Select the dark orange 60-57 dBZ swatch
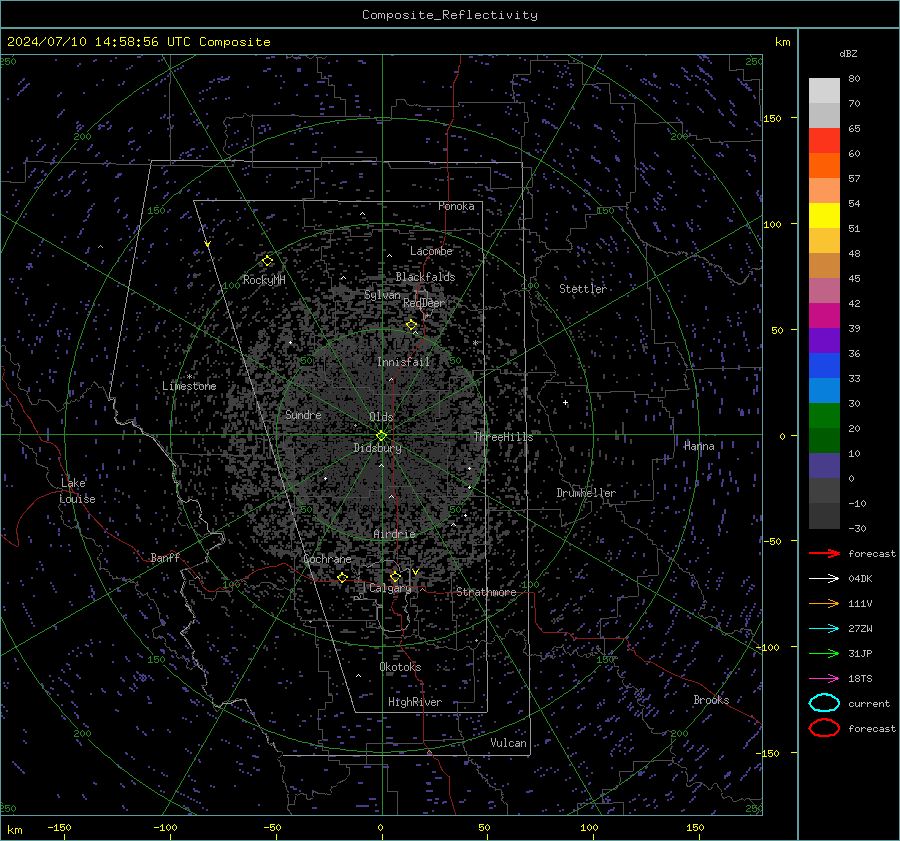Image resolution: width=900 pixels, height=841 pixels. (824, 166)
